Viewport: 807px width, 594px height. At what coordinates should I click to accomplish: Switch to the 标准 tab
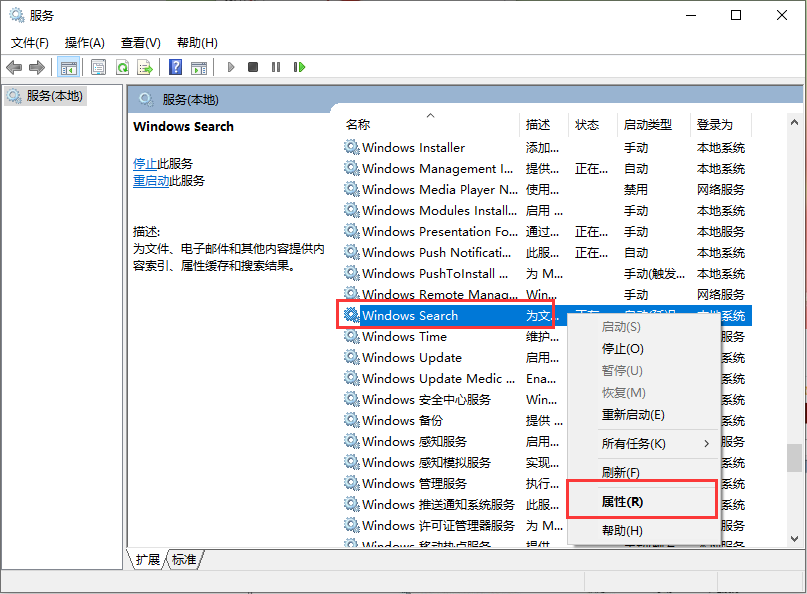point(184,560)
